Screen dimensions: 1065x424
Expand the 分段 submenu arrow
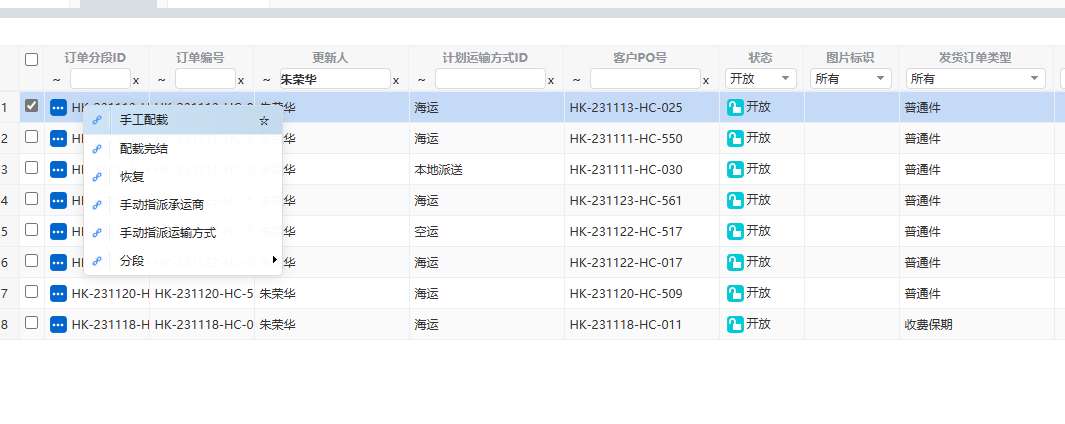coord(274,260)
